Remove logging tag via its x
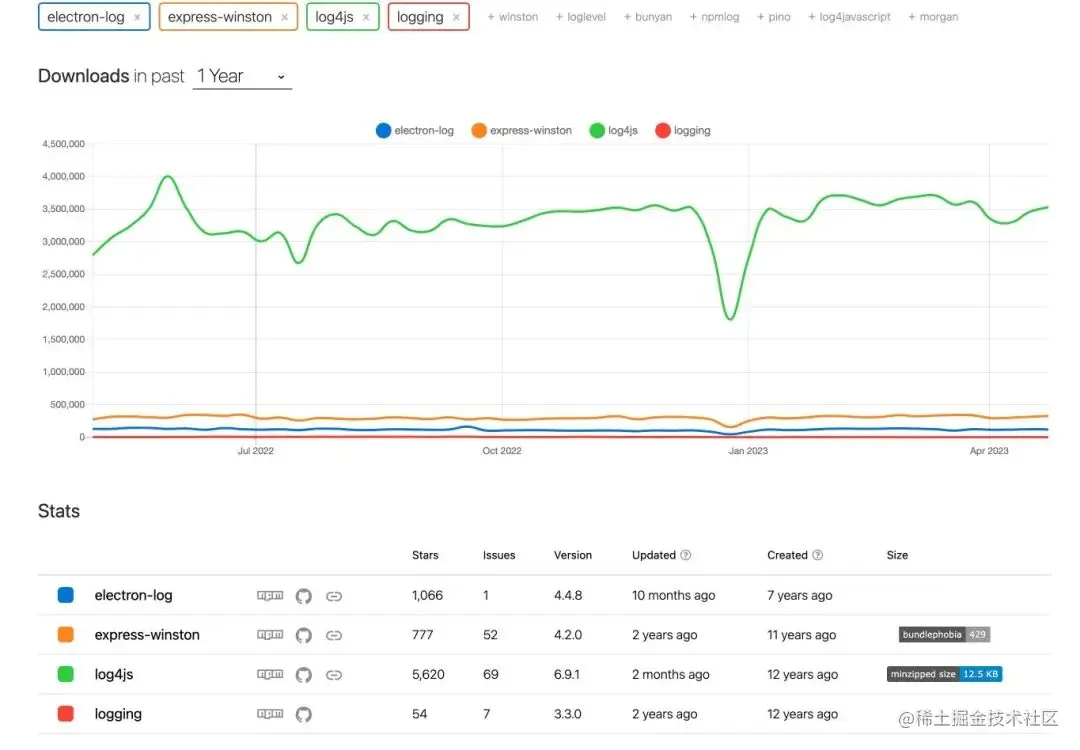The width and height of the screenshot is (1080, 750). pyautogui.click(x=456, y=17)
